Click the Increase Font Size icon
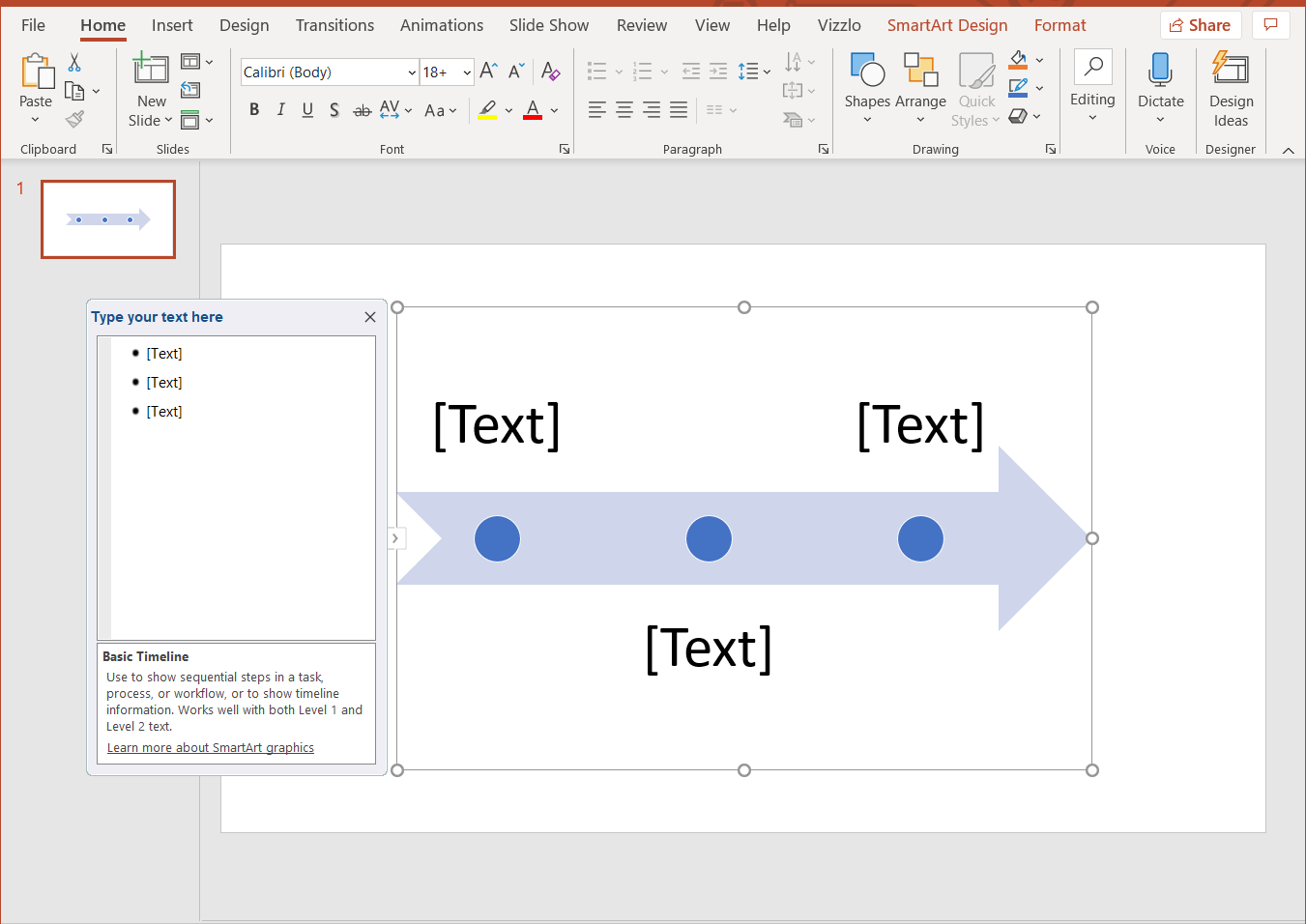Screen dimensions: 1306x924 [488, 72]
